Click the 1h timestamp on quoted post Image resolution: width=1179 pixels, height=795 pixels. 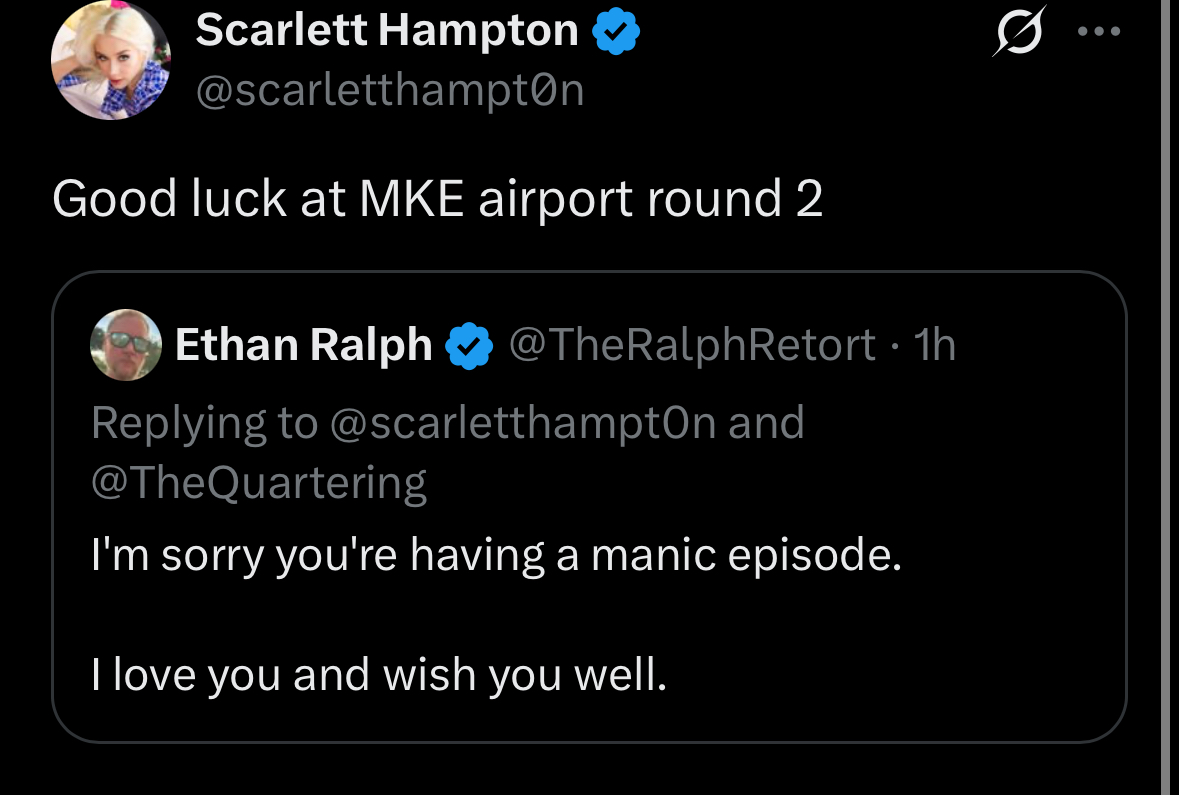(935, 344)
